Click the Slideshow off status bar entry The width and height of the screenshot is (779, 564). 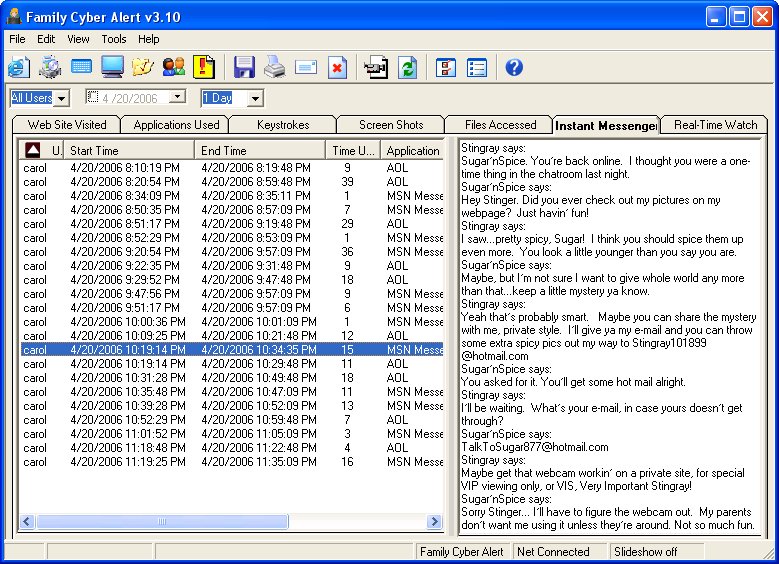pyautogui.click(x=656, y=552)
